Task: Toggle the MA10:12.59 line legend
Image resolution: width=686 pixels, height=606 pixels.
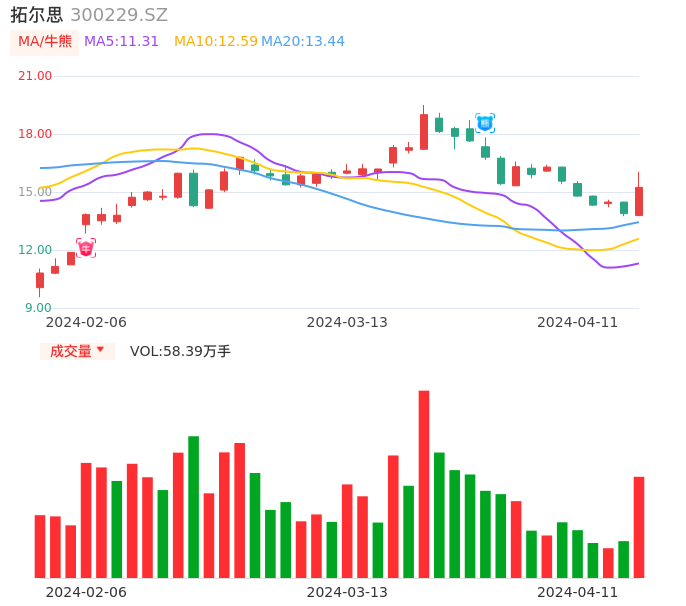Action: [x=215, y=42]
